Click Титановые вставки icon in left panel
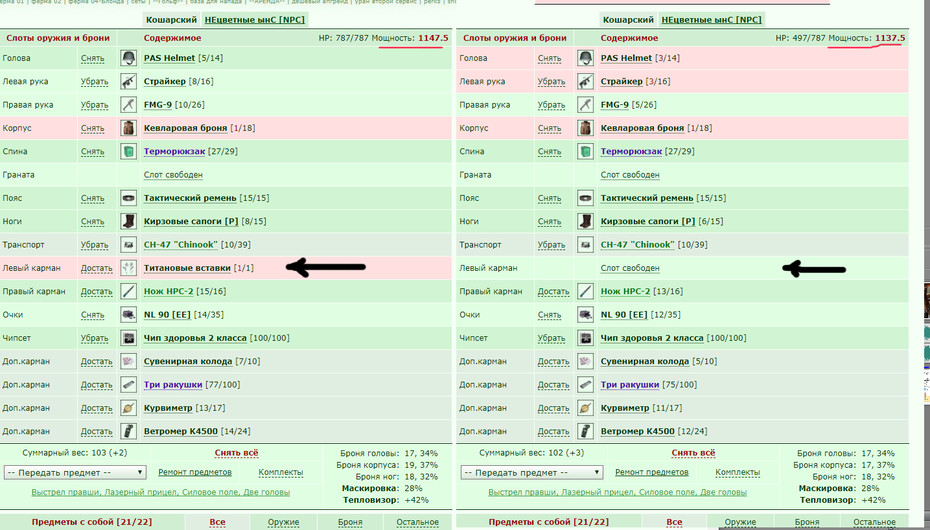 click(129, 268)
